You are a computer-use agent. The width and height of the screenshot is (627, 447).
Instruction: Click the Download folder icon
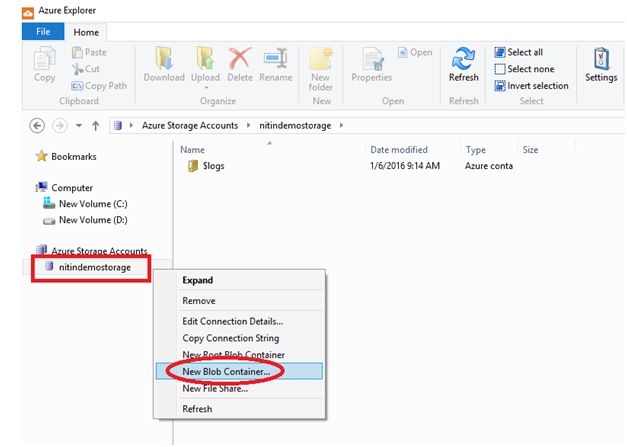pos(164,58)
